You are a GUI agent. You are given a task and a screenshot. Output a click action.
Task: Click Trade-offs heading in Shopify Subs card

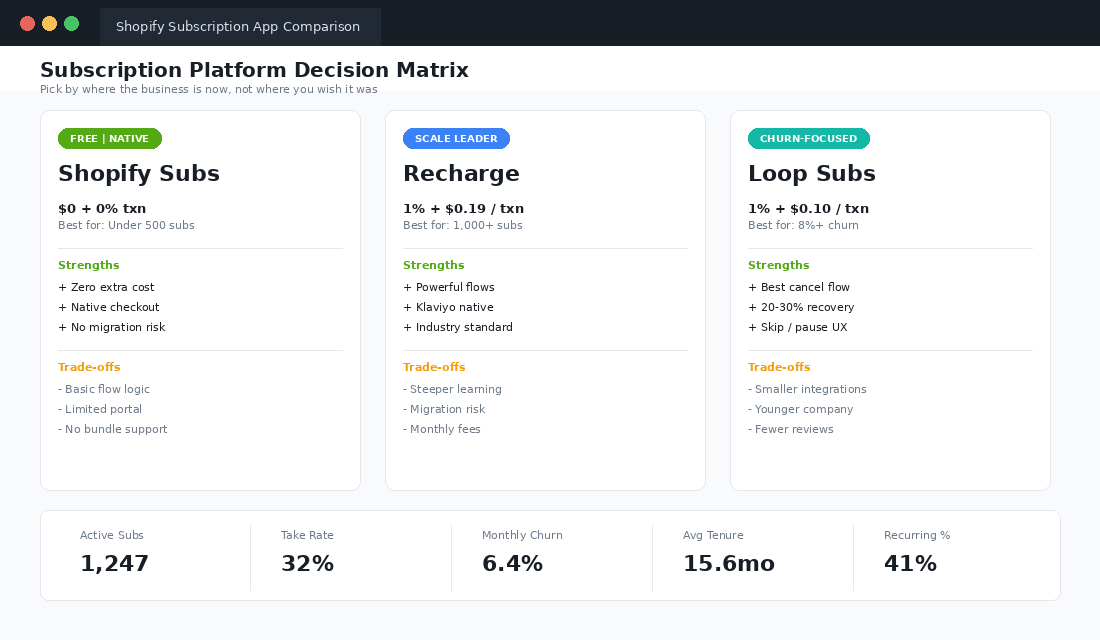[89, 367]
